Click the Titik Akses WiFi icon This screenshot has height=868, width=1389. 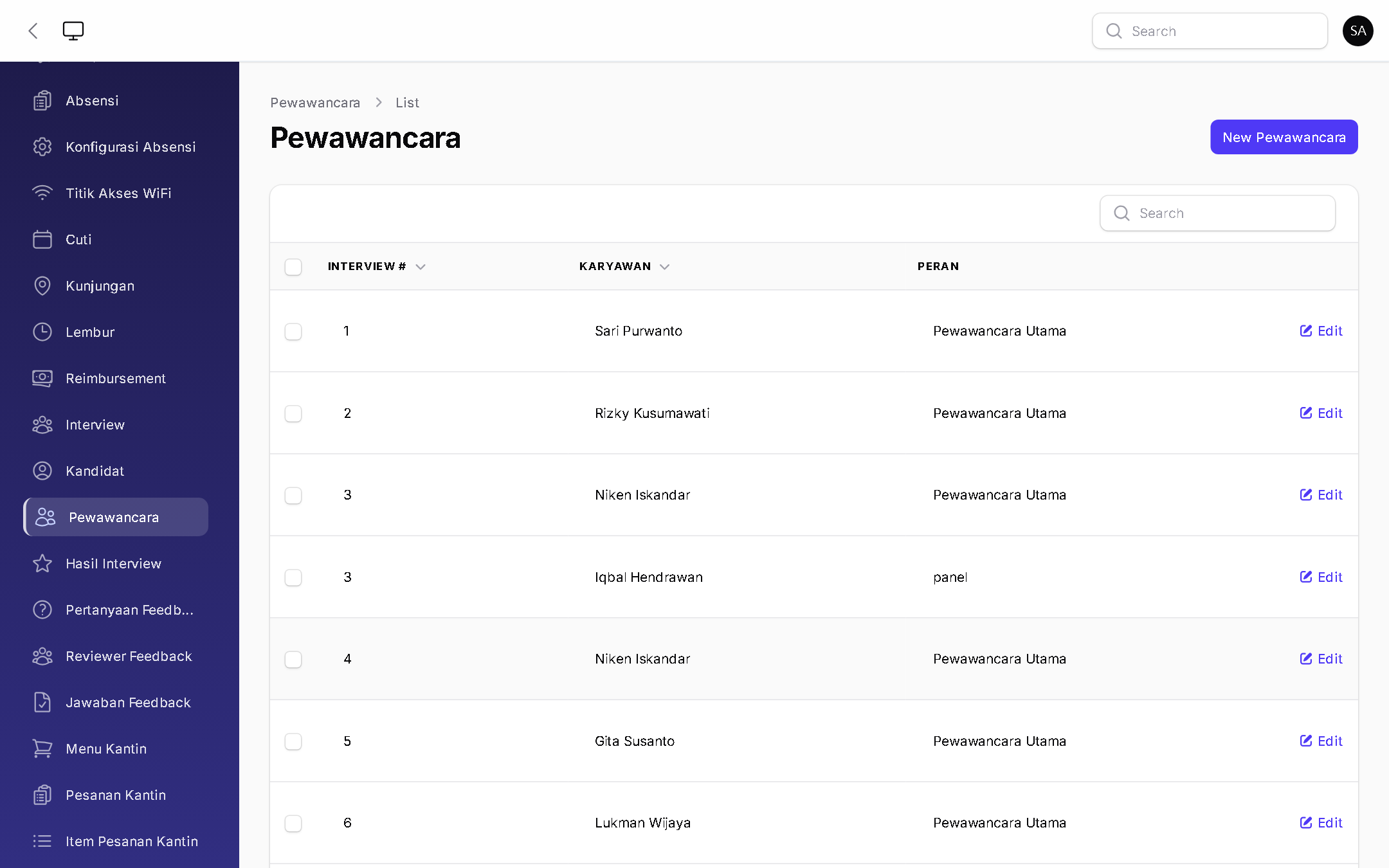(x=42, y=194)
